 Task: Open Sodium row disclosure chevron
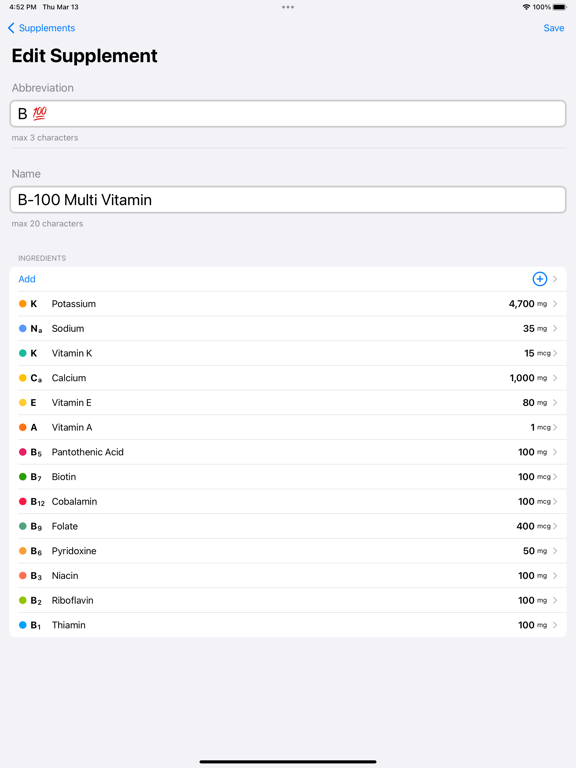coord(555,328)
